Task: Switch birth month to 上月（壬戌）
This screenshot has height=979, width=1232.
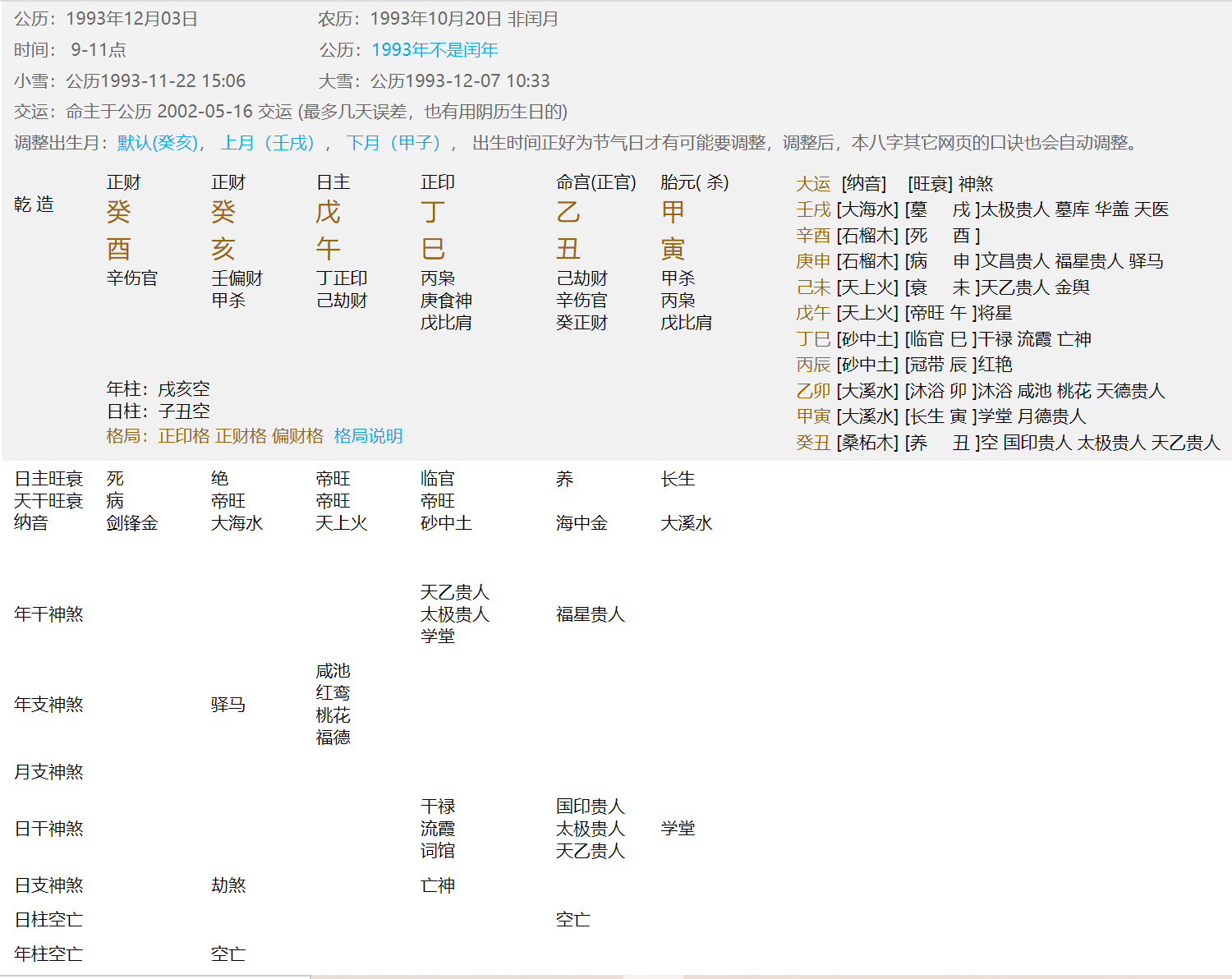Action: click(269, 143)
